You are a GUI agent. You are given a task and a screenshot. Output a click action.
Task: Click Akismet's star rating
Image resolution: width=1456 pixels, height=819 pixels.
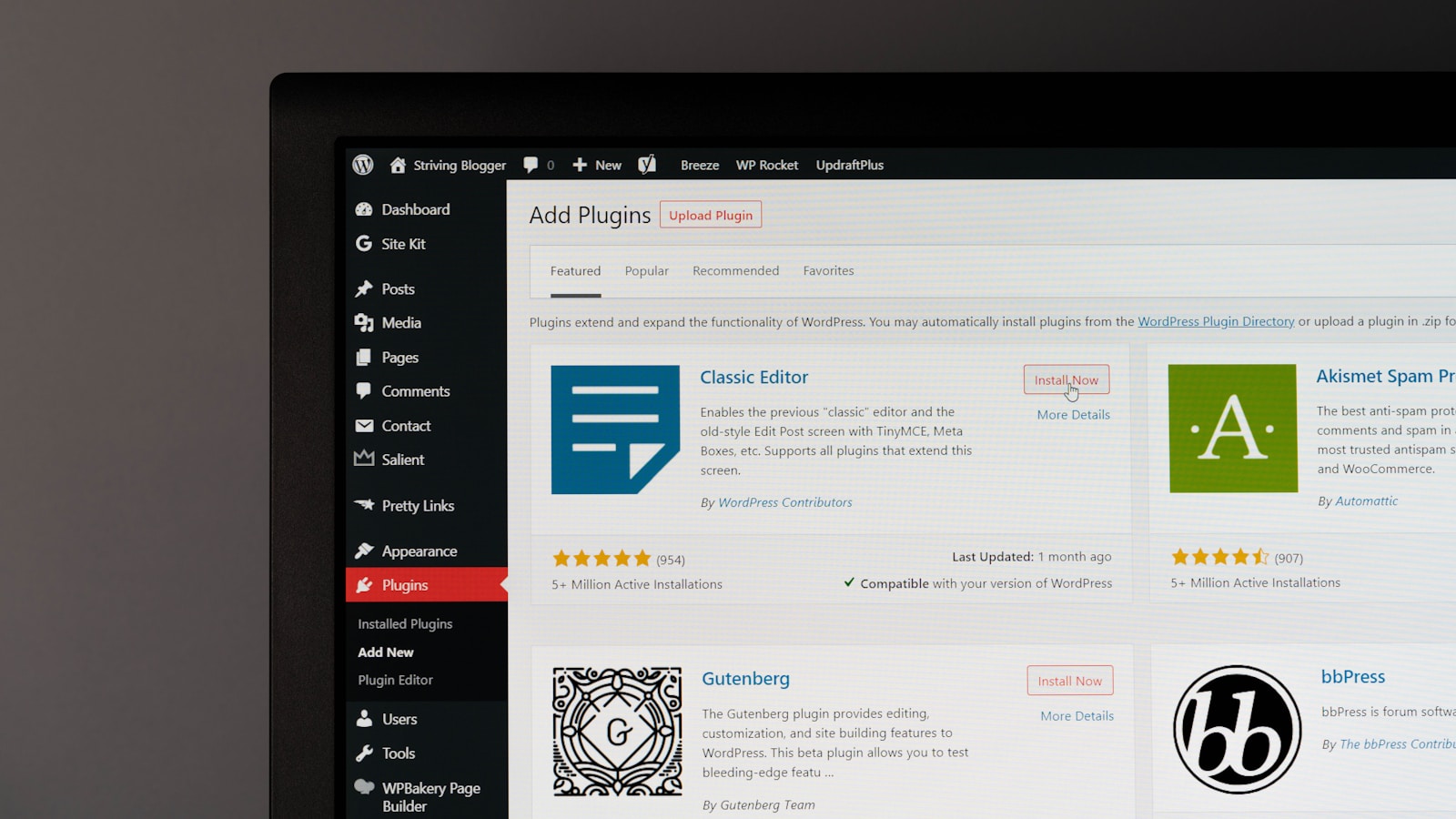[x=1220, y=556]
